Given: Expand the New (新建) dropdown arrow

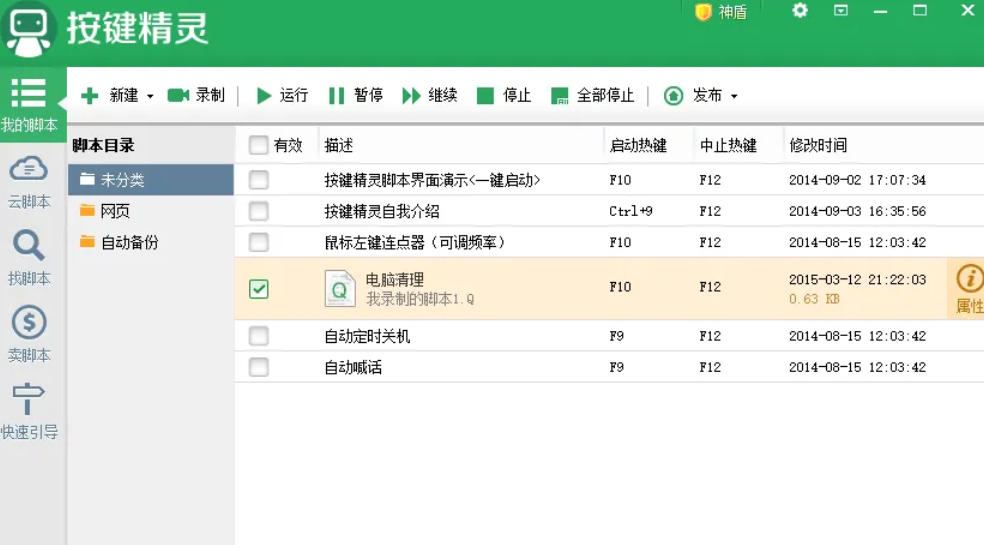Looking at the screenshot, I should coord(150,96).
